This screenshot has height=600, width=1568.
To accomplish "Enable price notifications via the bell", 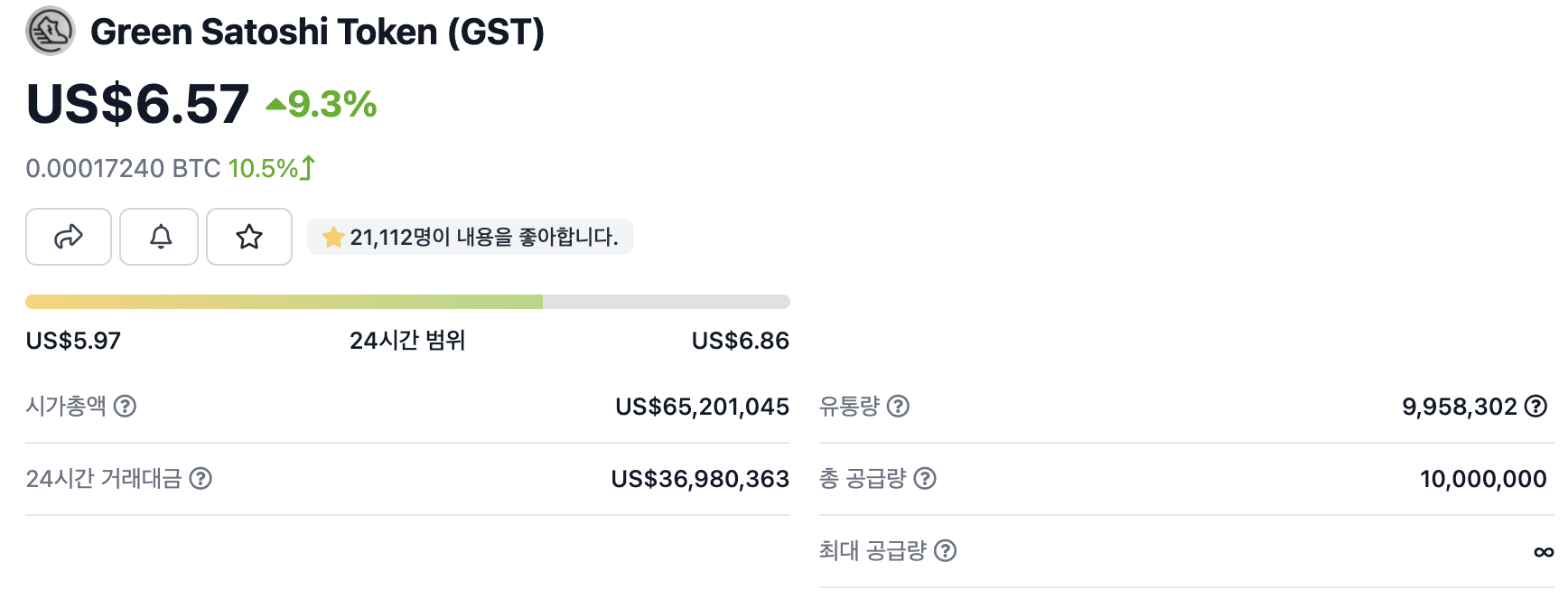I will point(159,237).
